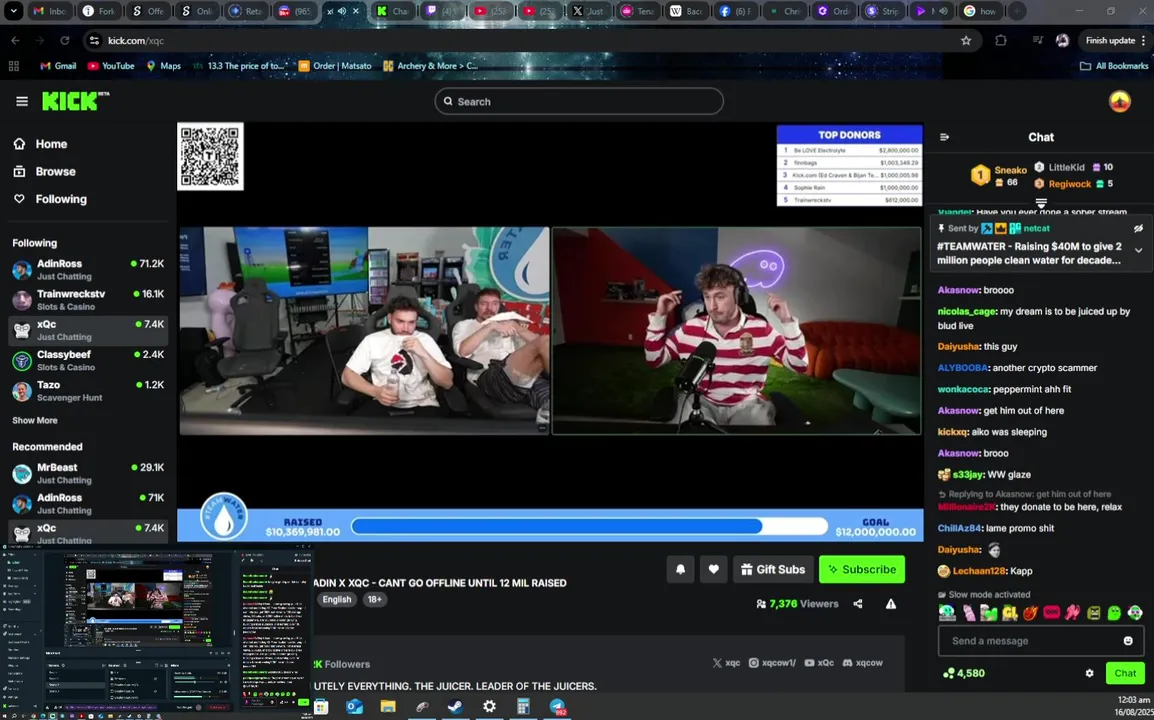Open Browse in the sidebar
Screen dimensions: 1154x720
point(46,172)
